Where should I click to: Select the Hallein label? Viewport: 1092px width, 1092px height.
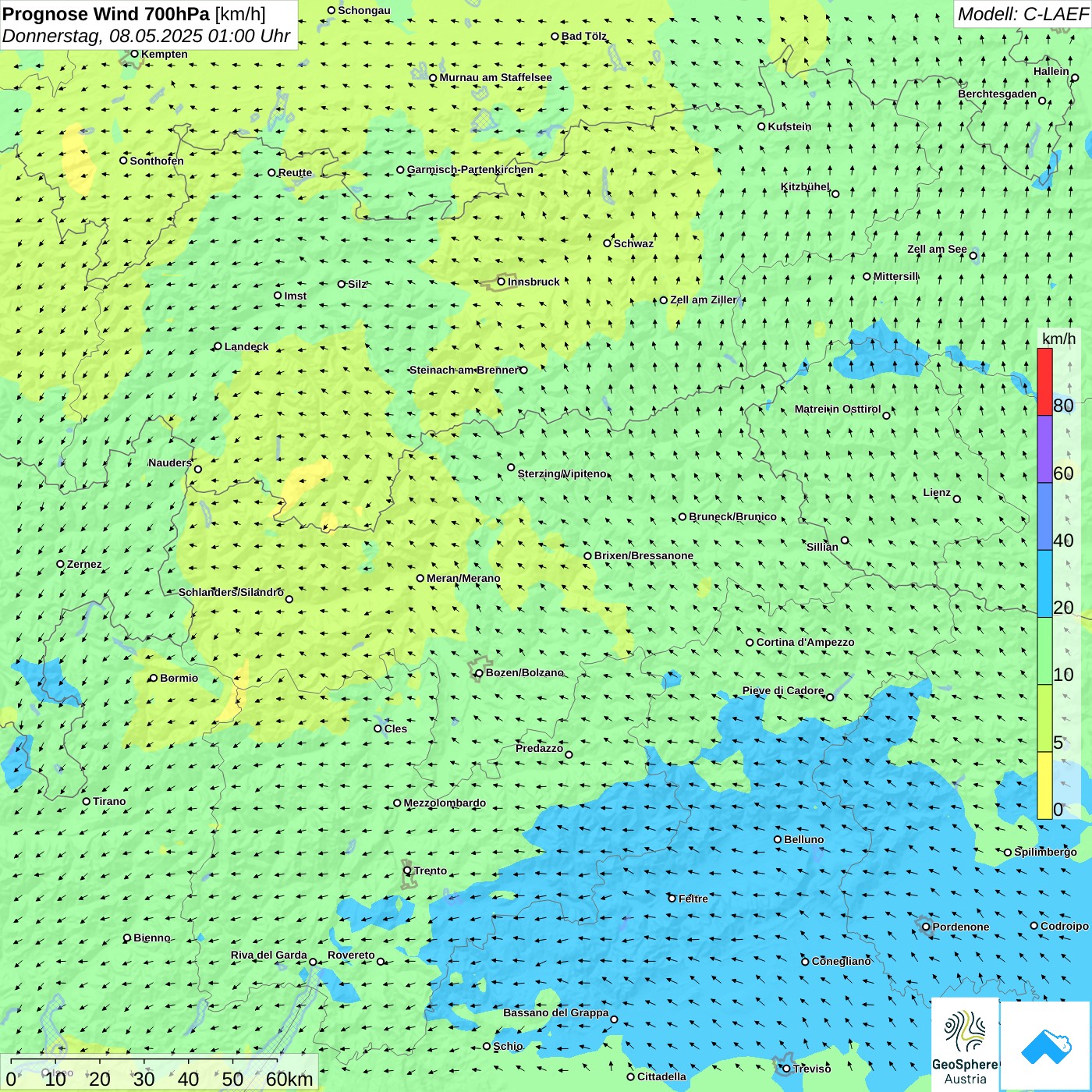[1051, 71]
